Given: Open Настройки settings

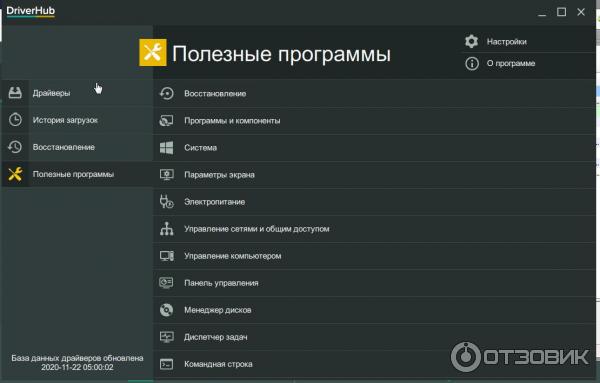Looking at the screenshot, I should click(528, 41).
